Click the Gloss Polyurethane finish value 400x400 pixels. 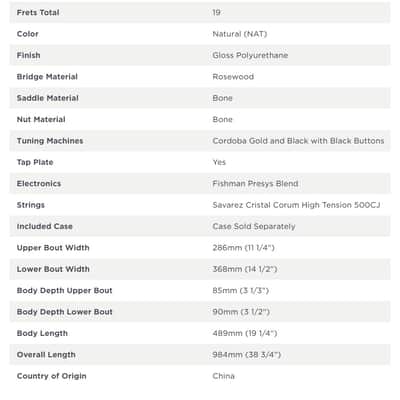[250, 55]
